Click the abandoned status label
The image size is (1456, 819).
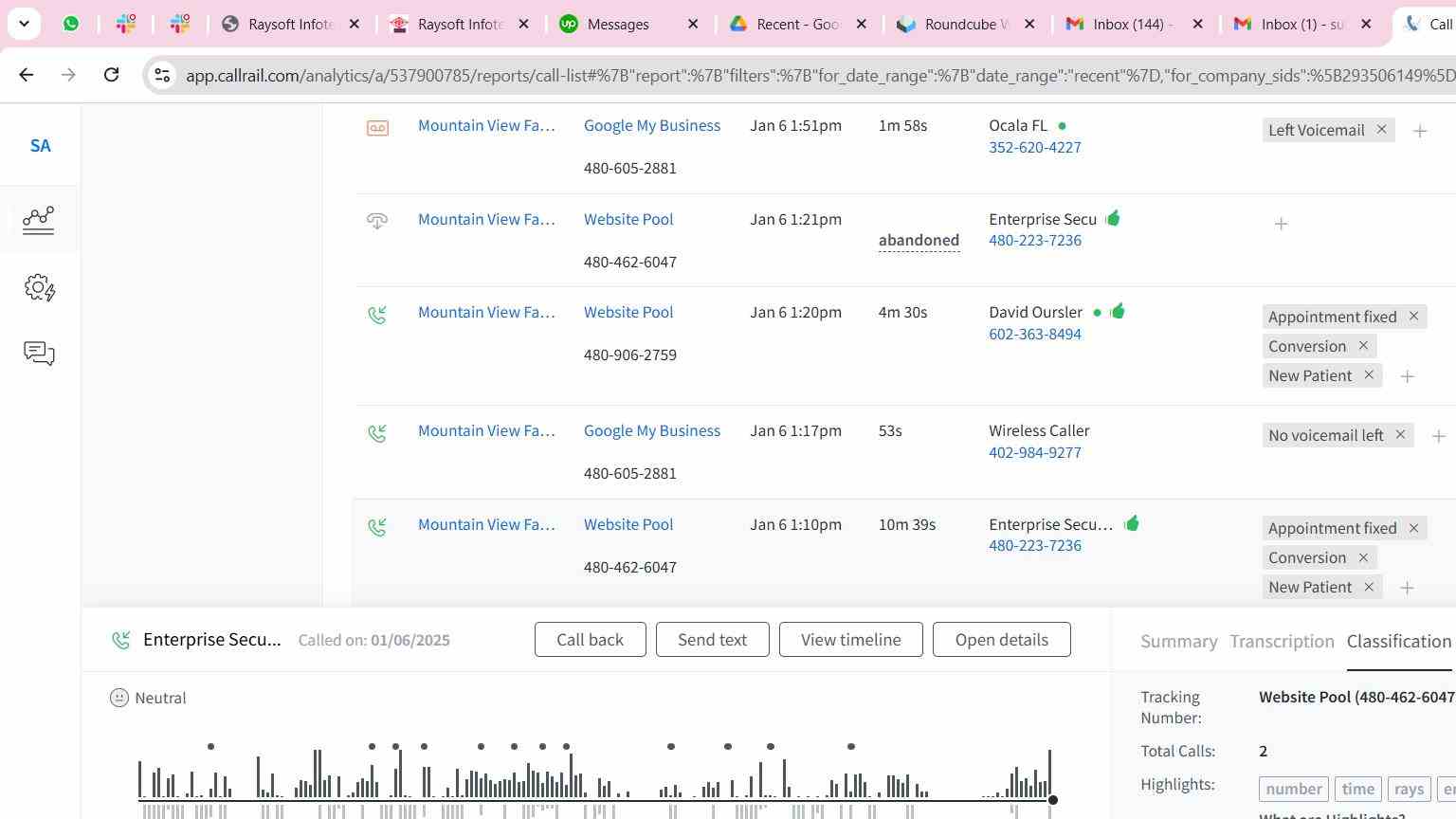(x=919, y=240)
